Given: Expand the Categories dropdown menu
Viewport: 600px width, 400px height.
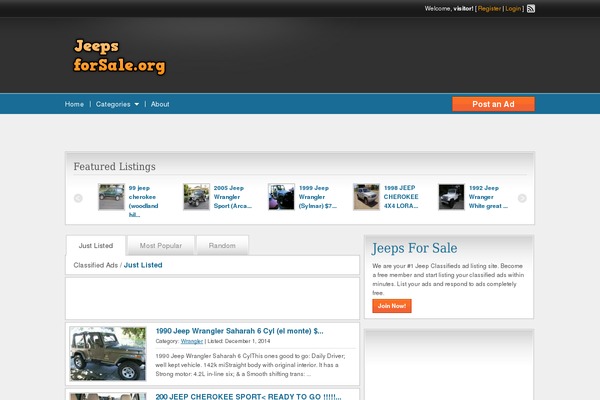Looking at the screenshot, I should click(x=117, y=104).
